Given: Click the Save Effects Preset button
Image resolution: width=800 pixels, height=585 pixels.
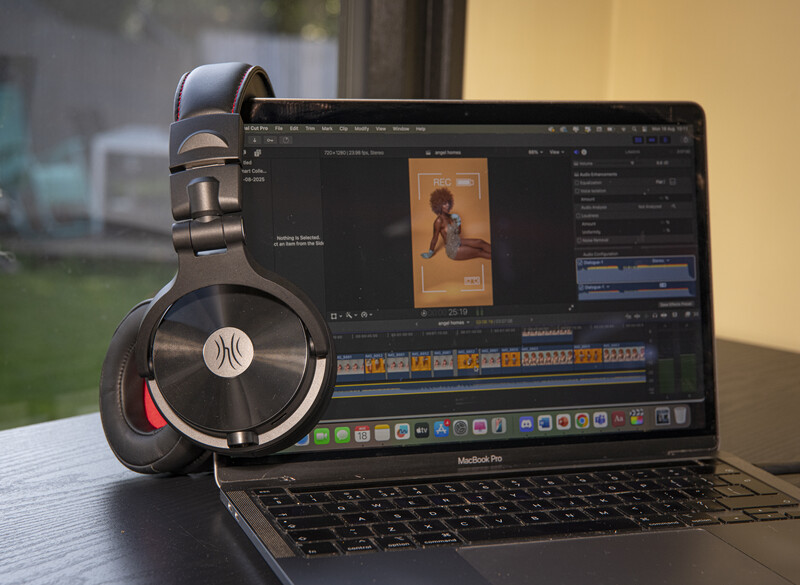Looking at the screenshot, I should pos(676,304).
